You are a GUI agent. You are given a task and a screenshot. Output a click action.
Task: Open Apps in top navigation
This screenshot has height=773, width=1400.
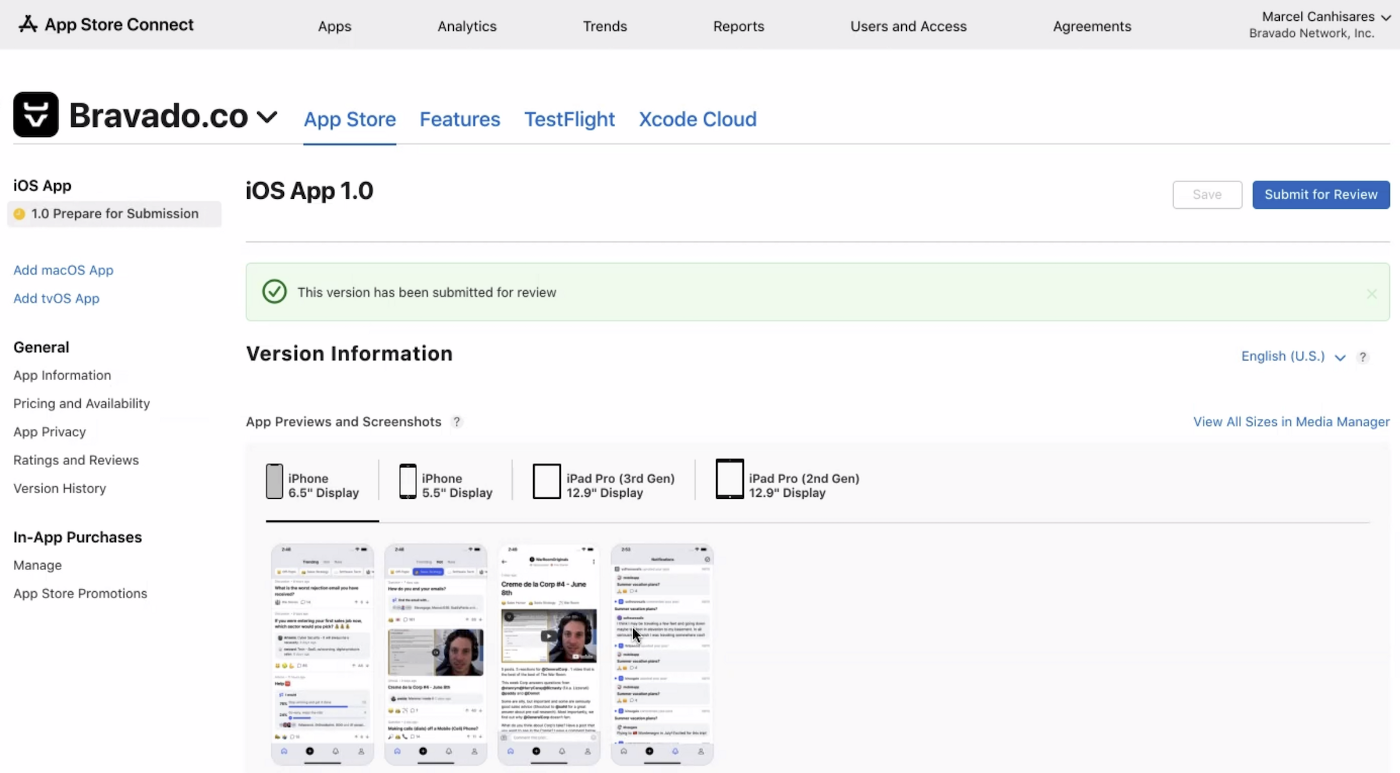point(334,26)
